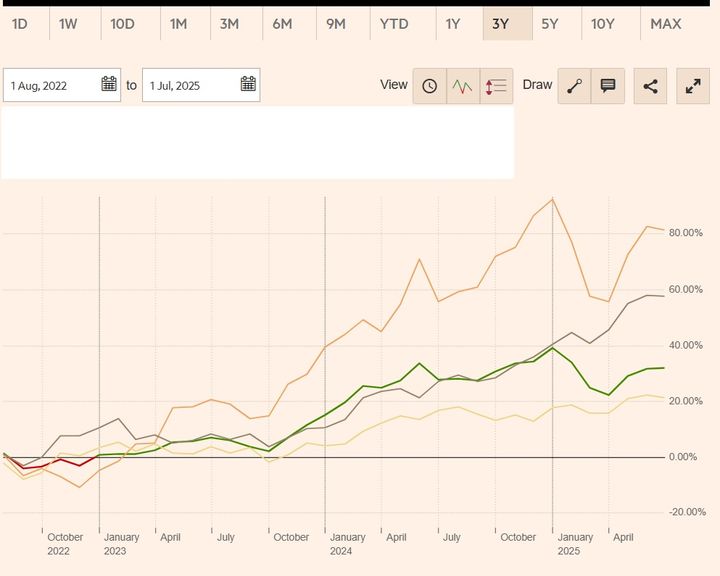
Task: Switch to the 1Y range
Action: click(x=453, y=24)
